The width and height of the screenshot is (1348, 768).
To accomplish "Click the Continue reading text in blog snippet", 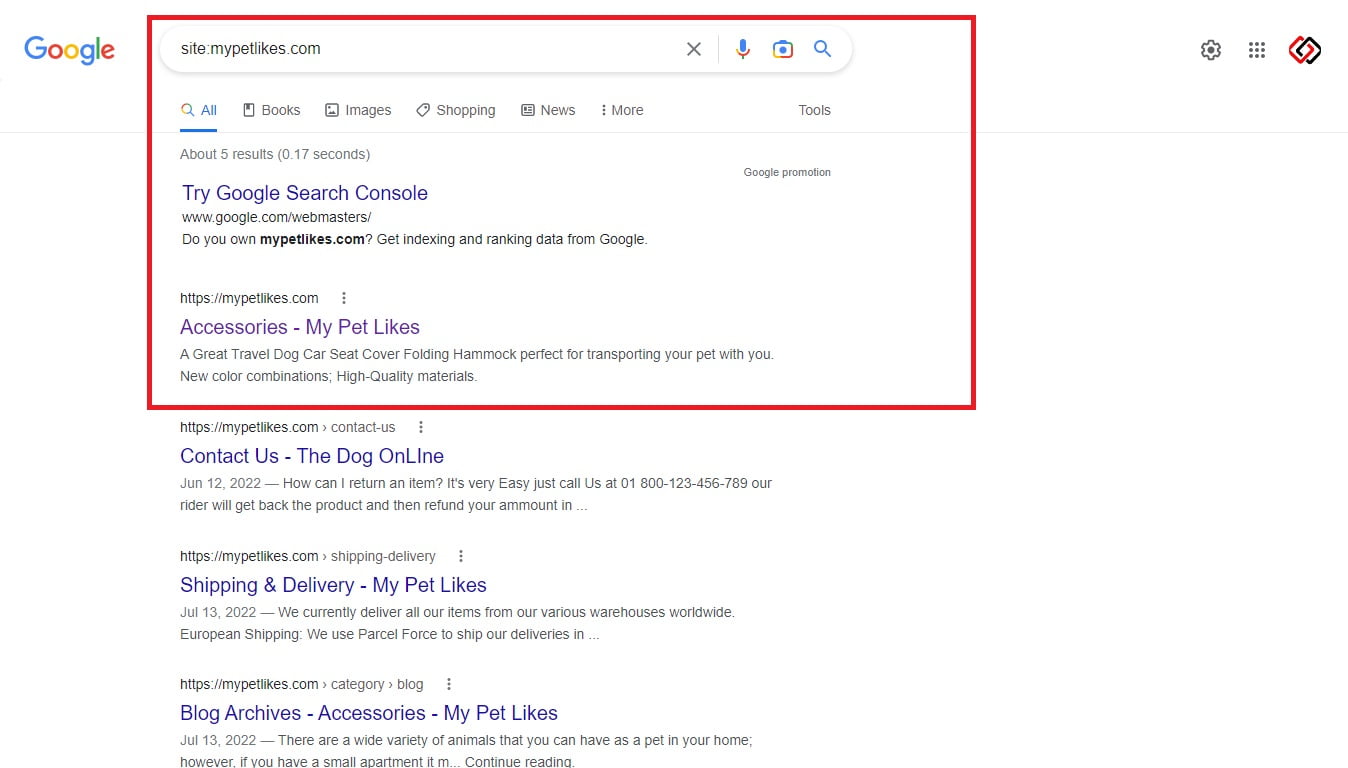I will click(x=519, y=762).
